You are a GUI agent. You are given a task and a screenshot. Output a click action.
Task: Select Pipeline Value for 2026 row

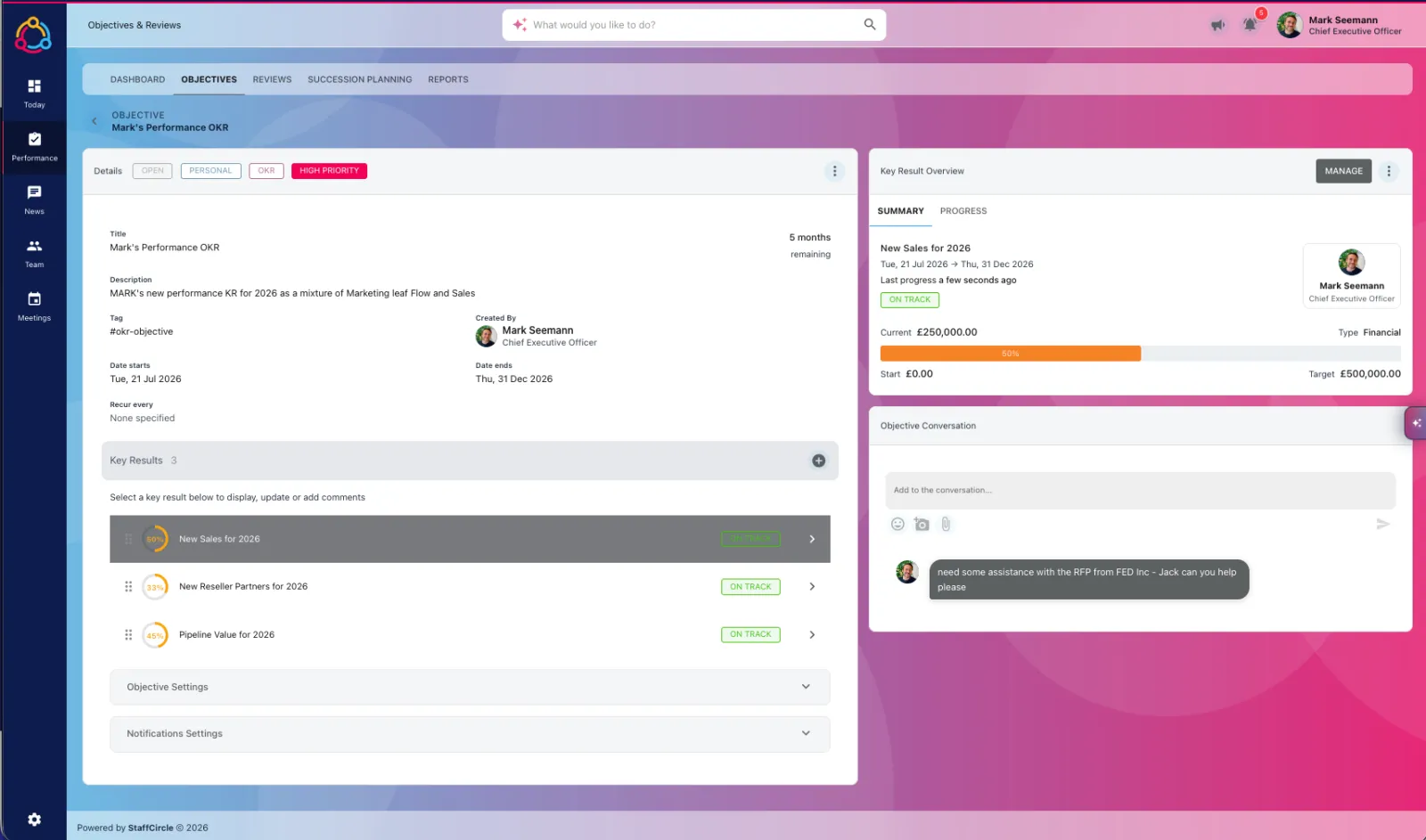tap(470, 635)
